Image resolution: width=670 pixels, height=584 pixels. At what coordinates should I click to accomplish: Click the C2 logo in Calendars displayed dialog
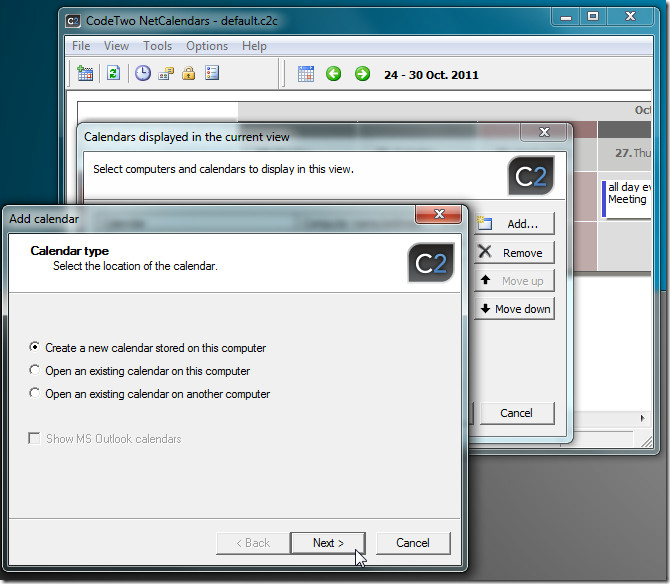pos(531,176)
